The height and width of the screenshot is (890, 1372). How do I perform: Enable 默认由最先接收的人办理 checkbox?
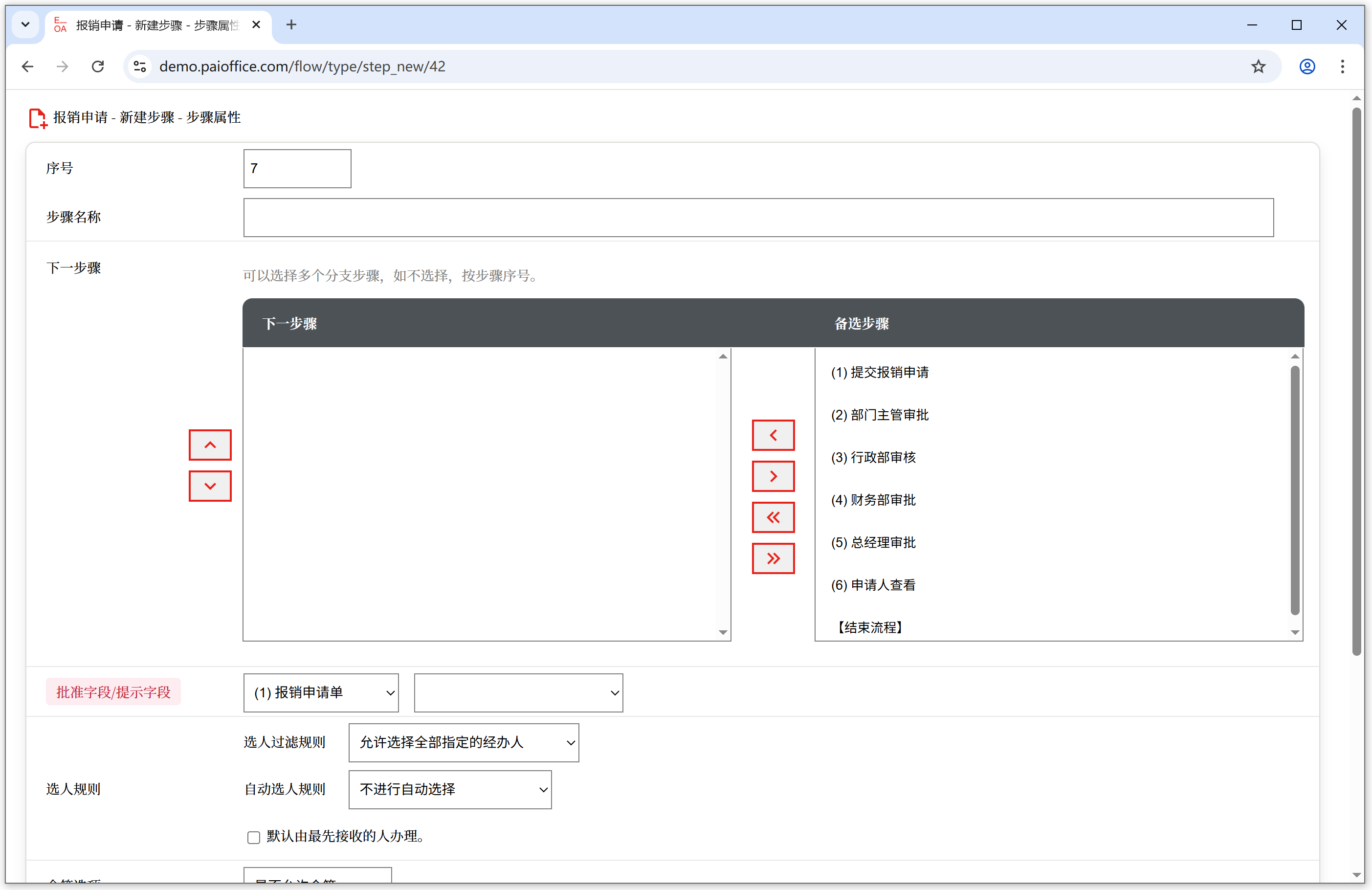[254, 837]
